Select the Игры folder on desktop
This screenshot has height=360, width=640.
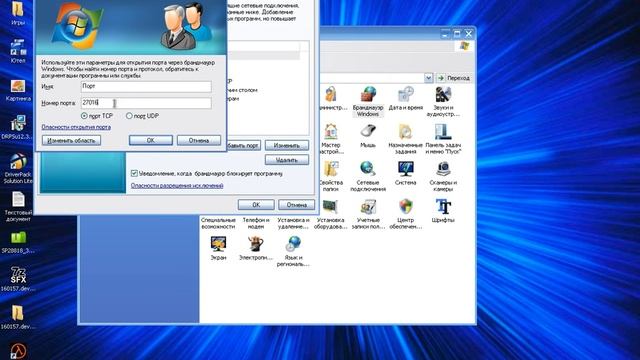pos(18,13)
